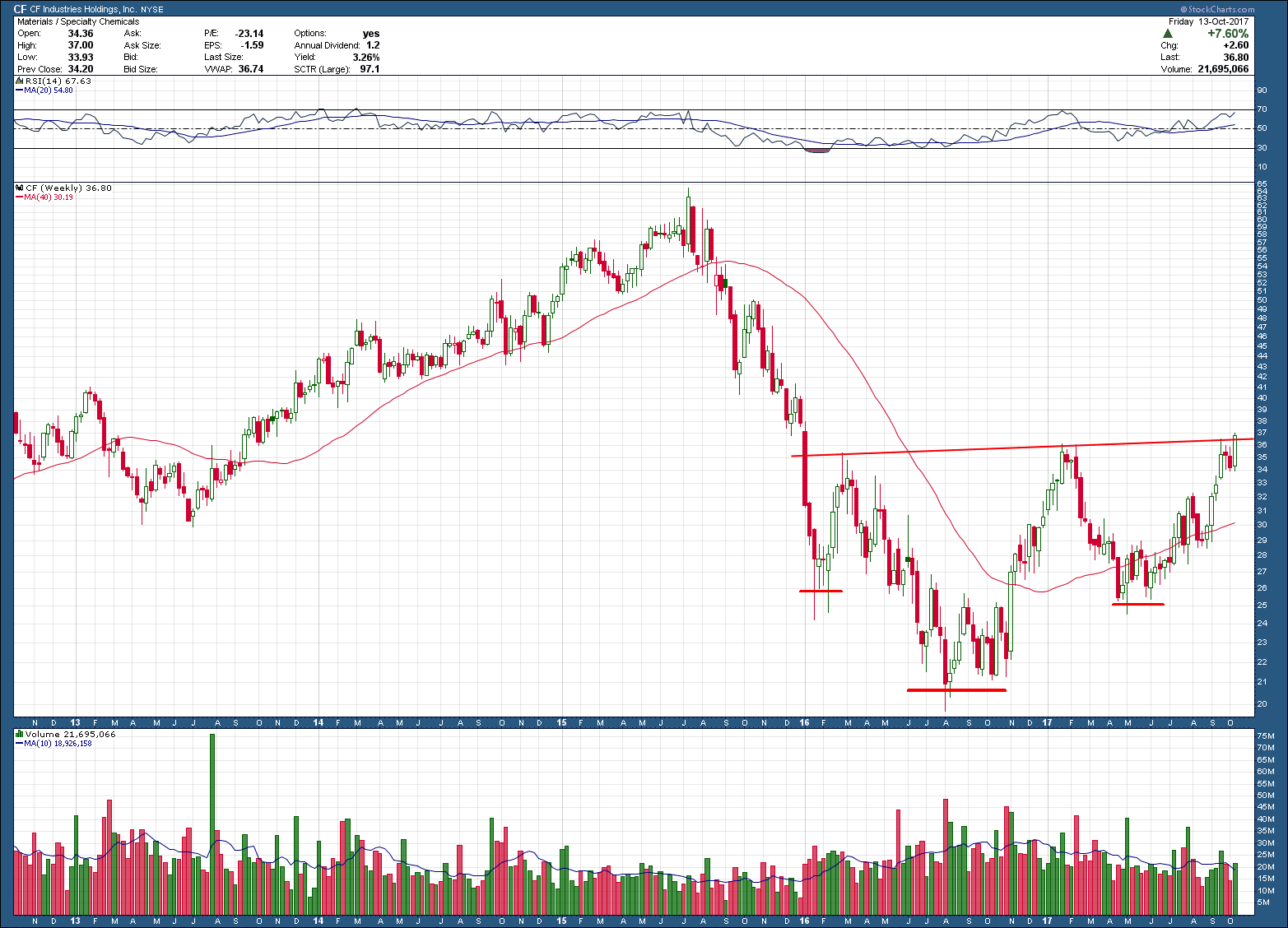
Task: Click the bold CF ticker symbol
Action: pos(21,10)
